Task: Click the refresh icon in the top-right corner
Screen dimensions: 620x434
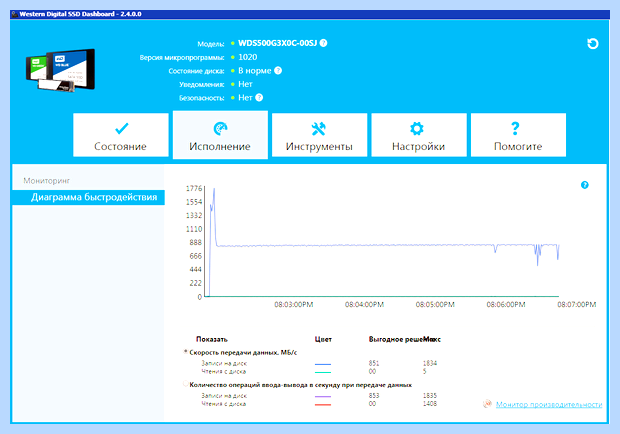Action: click(x=592, y=43)
